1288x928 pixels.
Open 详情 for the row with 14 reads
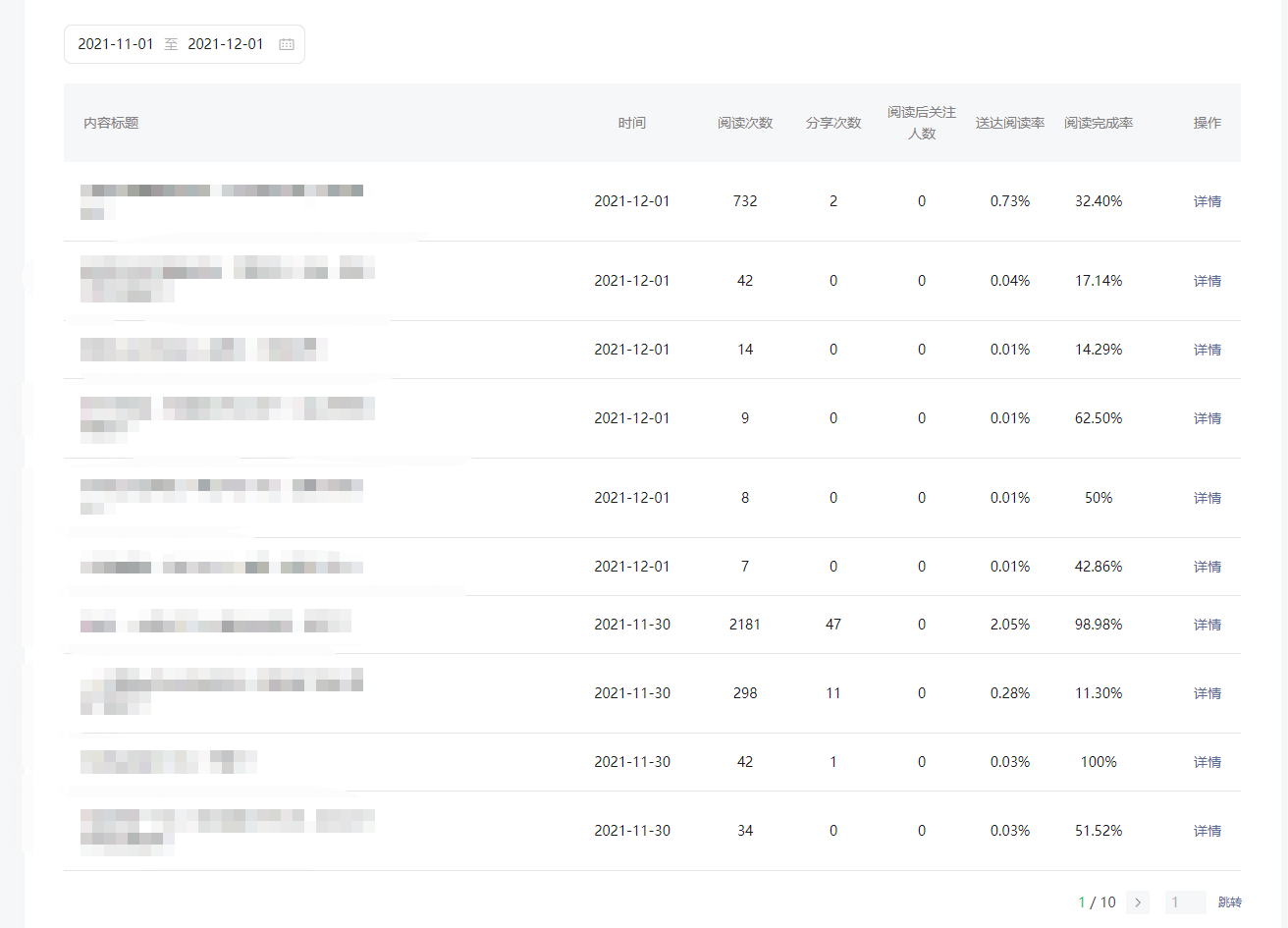click(x=1207, y=350)
